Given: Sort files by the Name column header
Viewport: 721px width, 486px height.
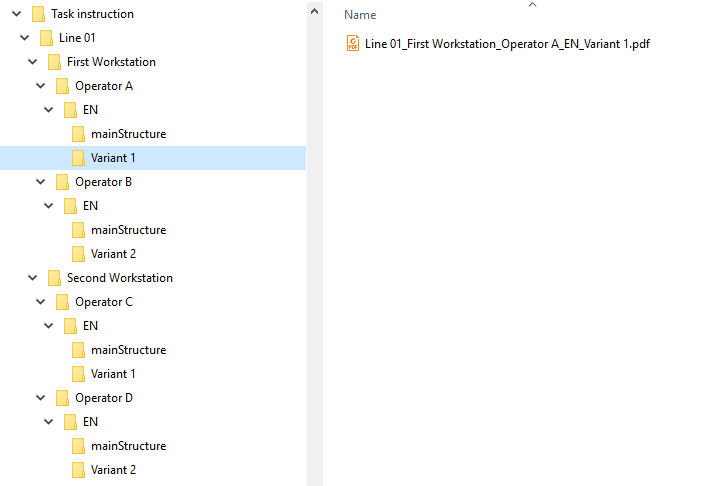Looking at the screenshot, I should (x=360, y=15).
